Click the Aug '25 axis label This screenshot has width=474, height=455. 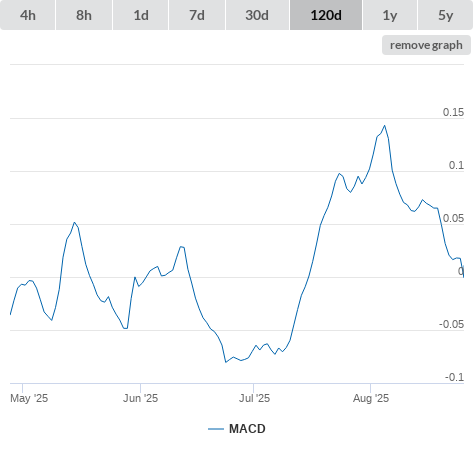point(371,398)
